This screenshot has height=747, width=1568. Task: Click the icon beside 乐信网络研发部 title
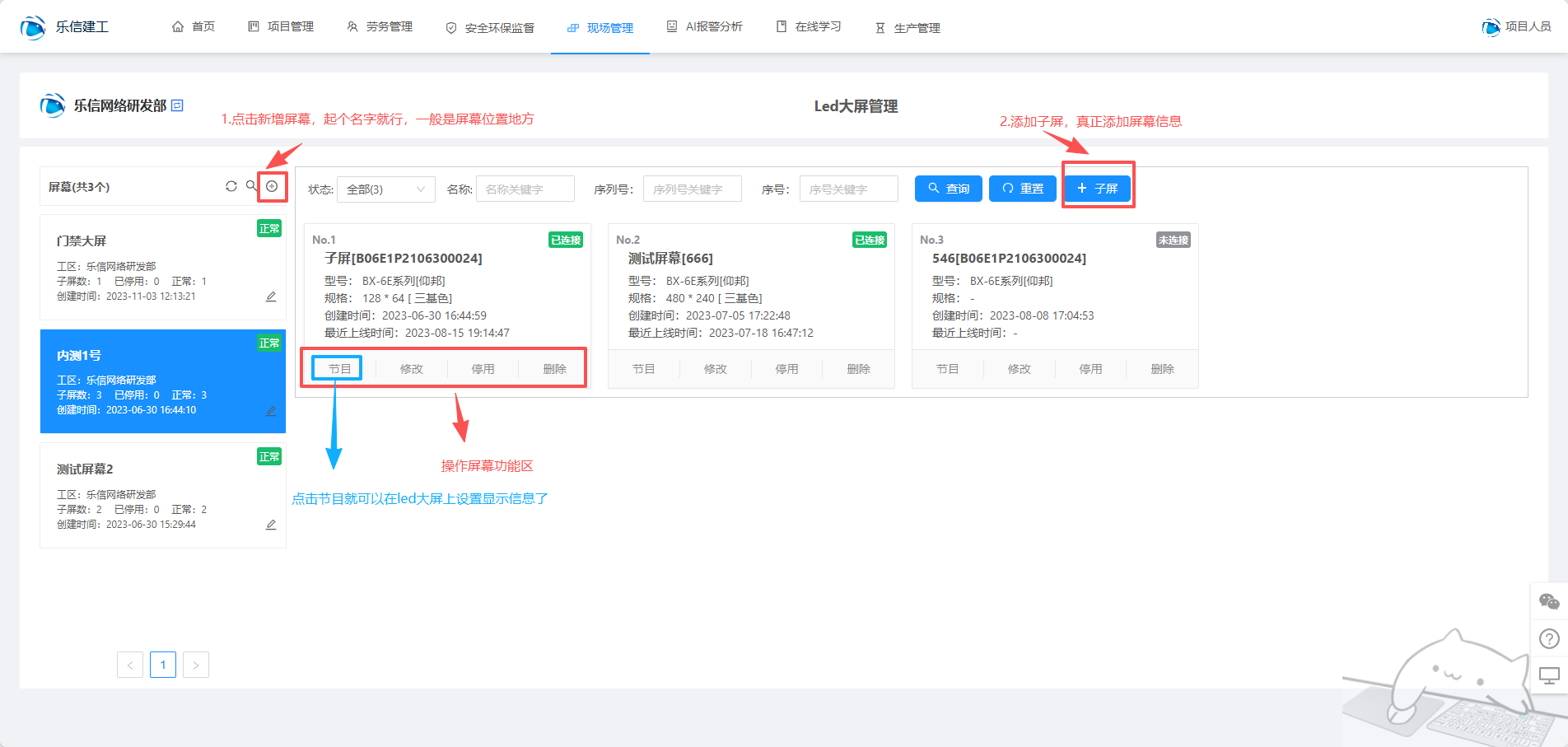click(177, 105)
